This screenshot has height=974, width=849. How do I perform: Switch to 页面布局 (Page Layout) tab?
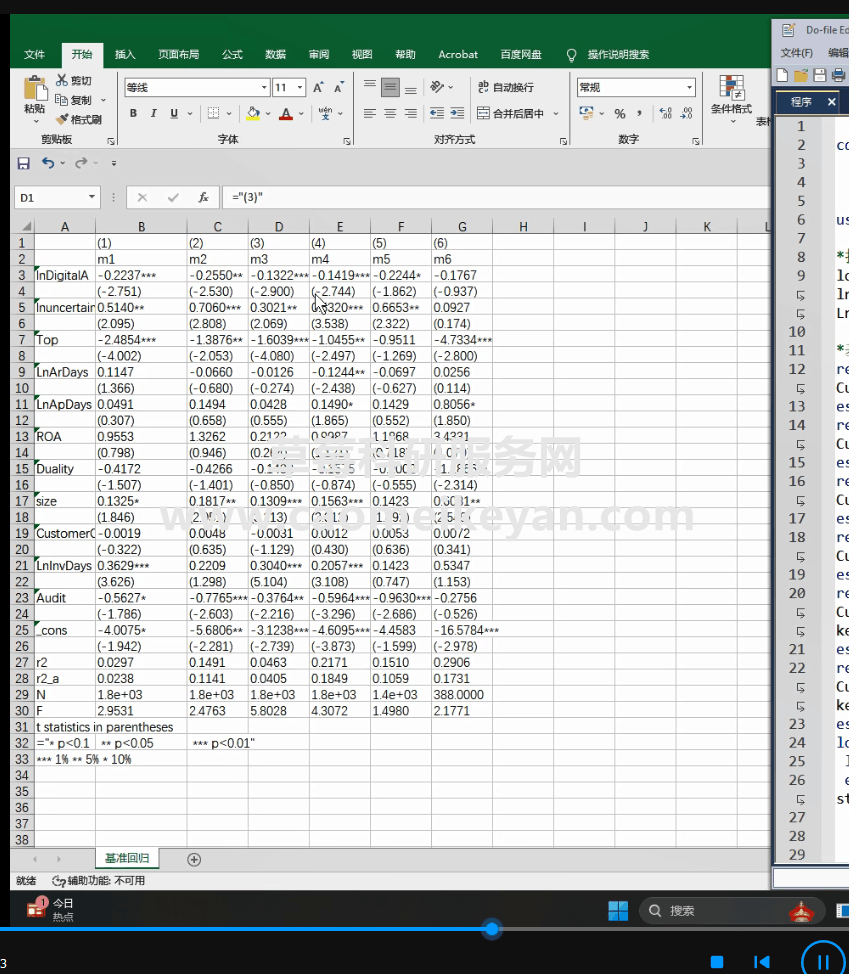point(179,55)
